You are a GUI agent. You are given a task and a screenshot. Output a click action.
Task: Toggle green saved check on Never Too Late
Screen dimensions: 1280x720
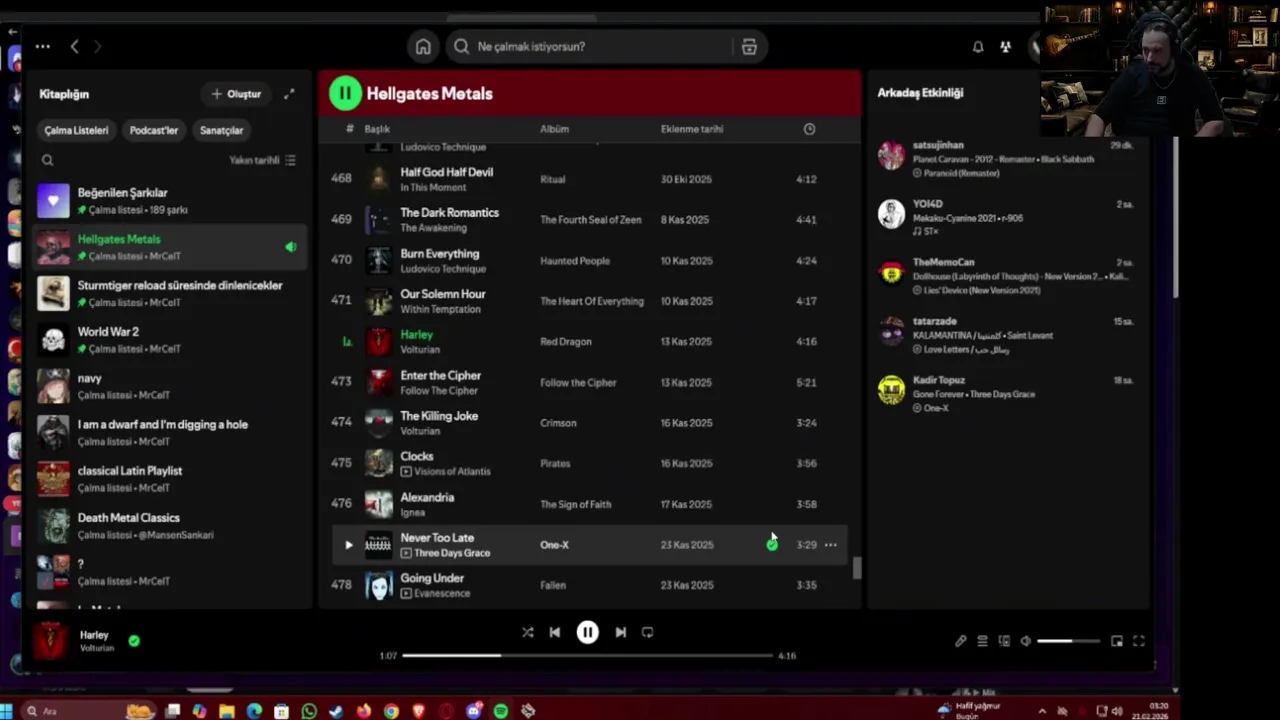tap(772, 545)
